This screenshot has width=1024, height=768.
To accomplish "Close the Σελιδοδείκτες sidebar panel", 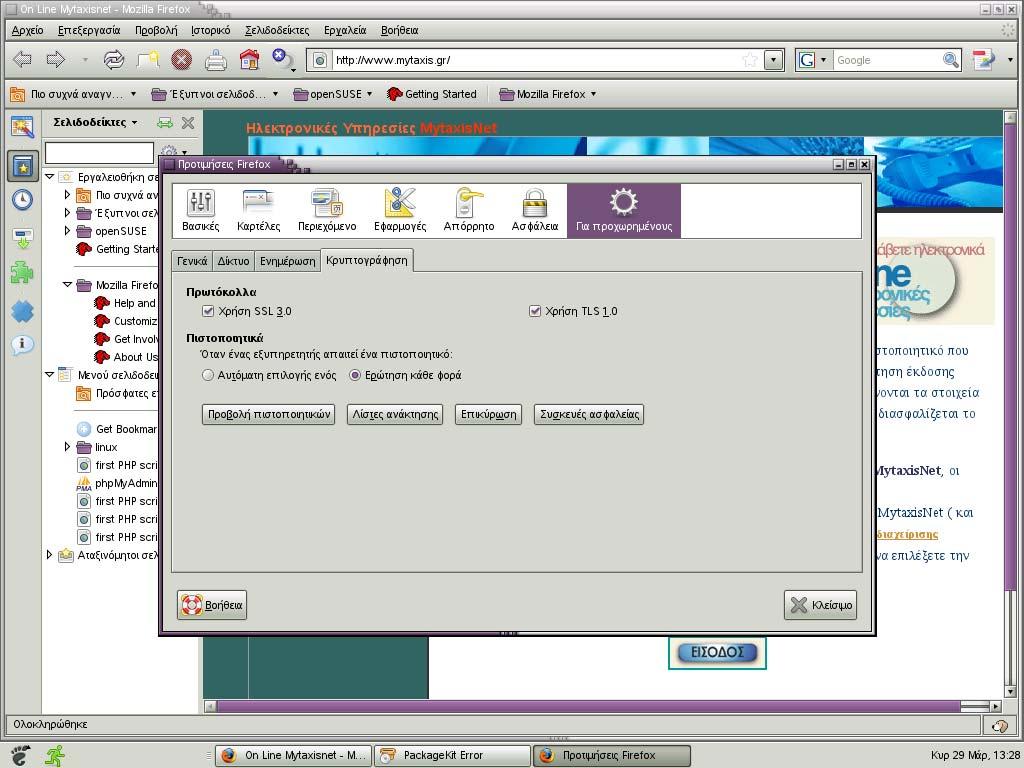I will pos(188,122).
